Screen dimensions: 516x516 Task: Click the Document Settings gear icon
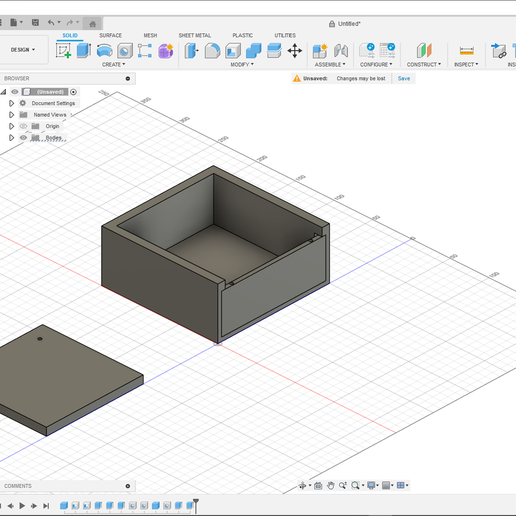point(23,103)
